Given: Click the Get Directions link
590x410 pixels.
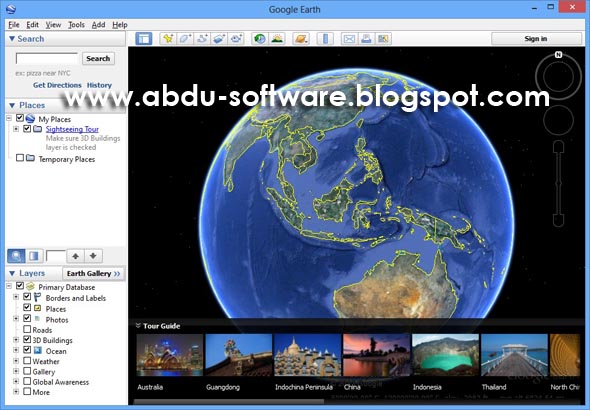Looking at the screenshot, I should point(57,85).
